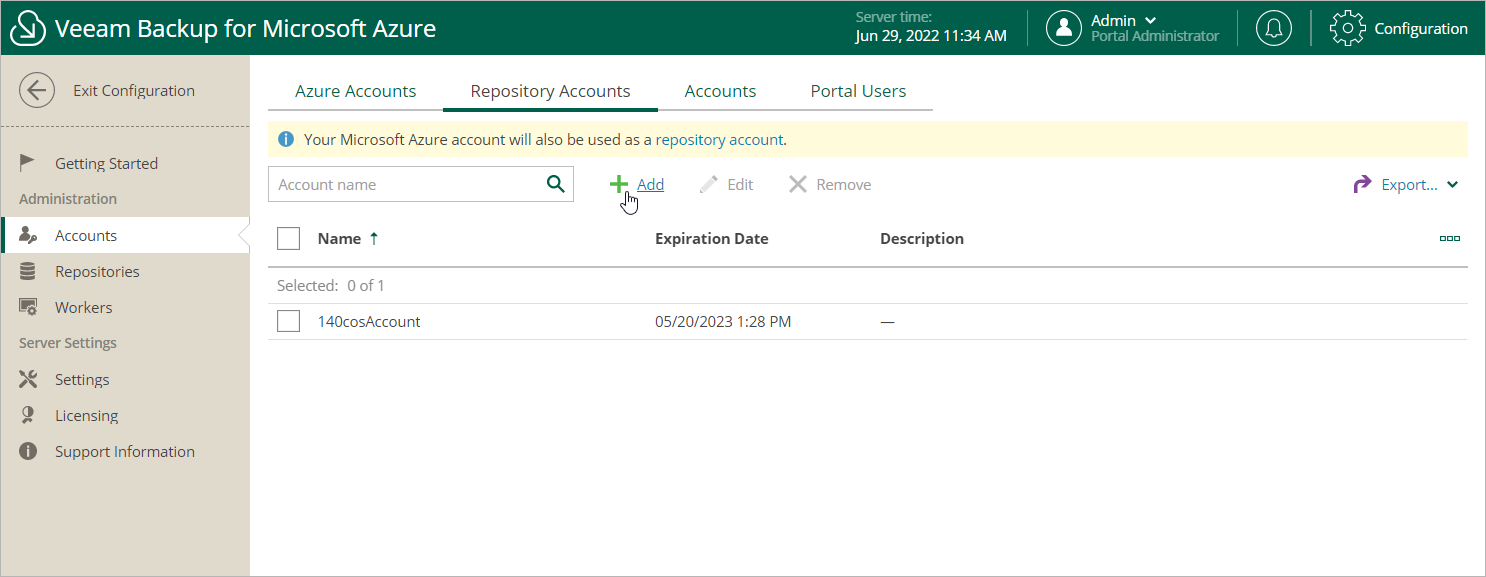Screen dimensions: 1486x577
Task: Click Portal Administrator role text
Action: point(1155,36)
